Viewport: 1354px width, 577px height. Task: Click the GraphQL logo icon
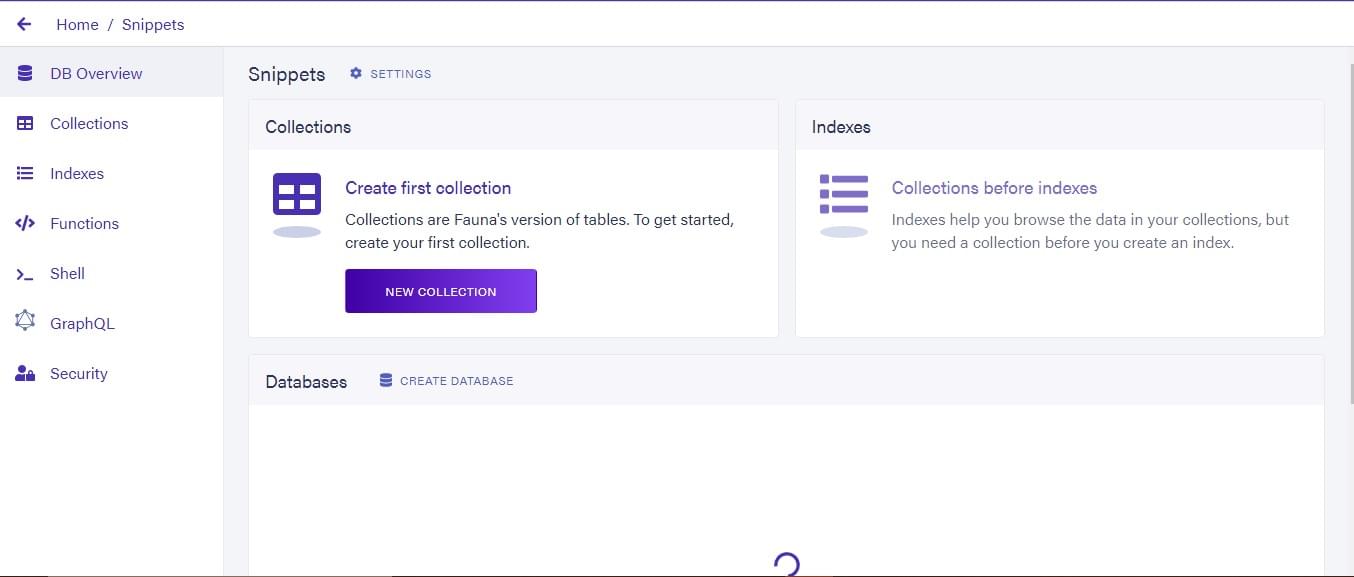25,321
